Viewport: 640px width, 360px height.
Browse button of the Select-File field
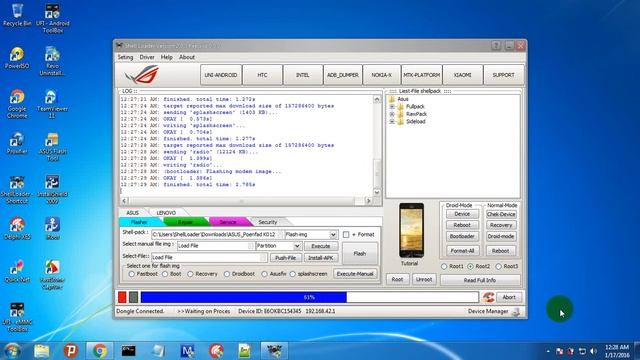coord(263,258)
